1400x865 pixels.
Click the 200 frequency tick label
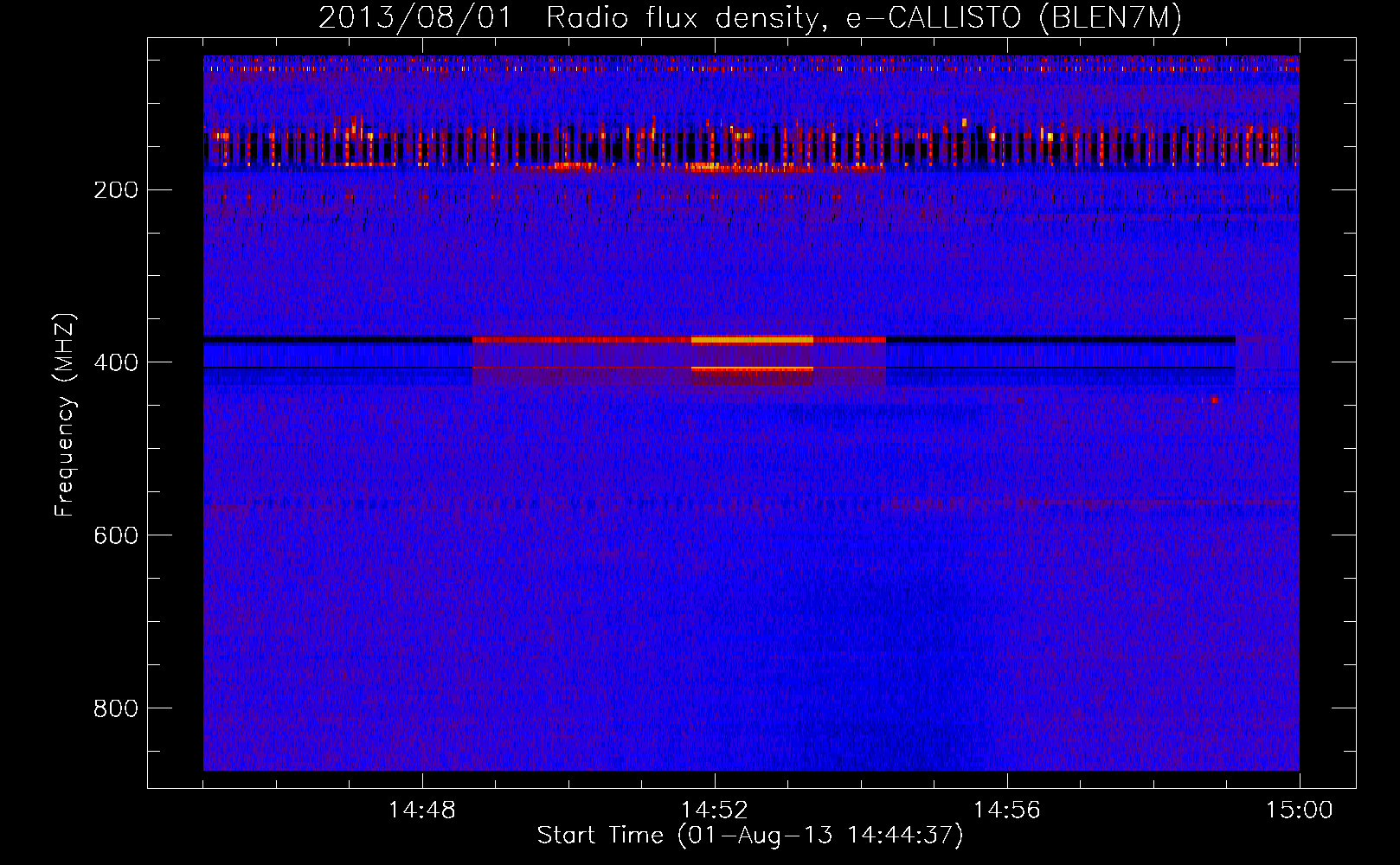click(116, 189)
